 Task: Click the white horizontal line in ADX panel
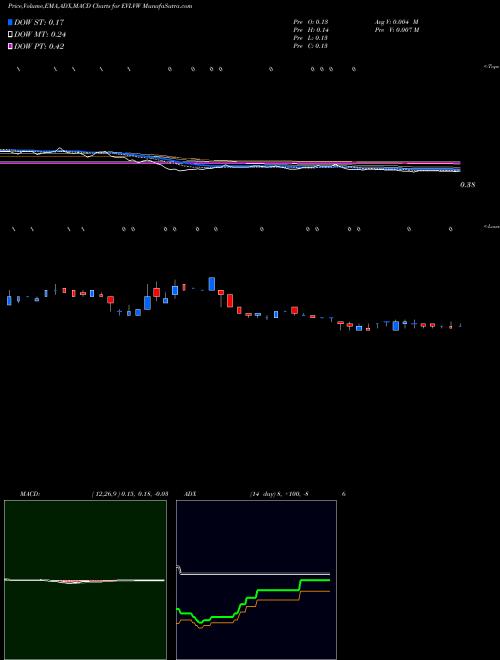pyautogui.click(x=255, y=574)
